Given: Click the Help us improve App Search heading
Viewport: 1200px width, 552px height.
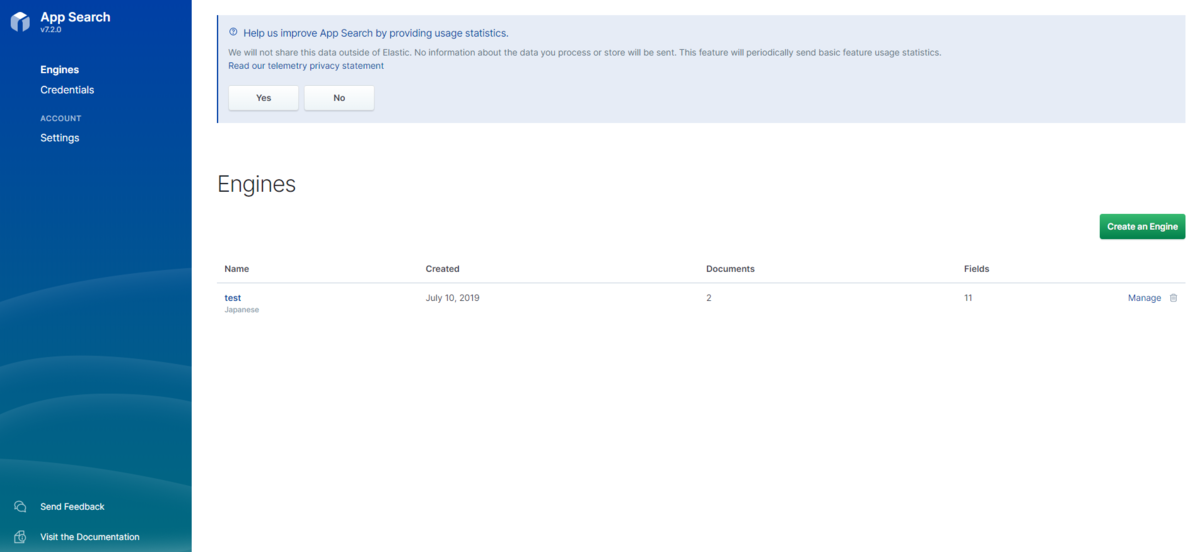Looking at the screenshot, I should tap(376, 33).
